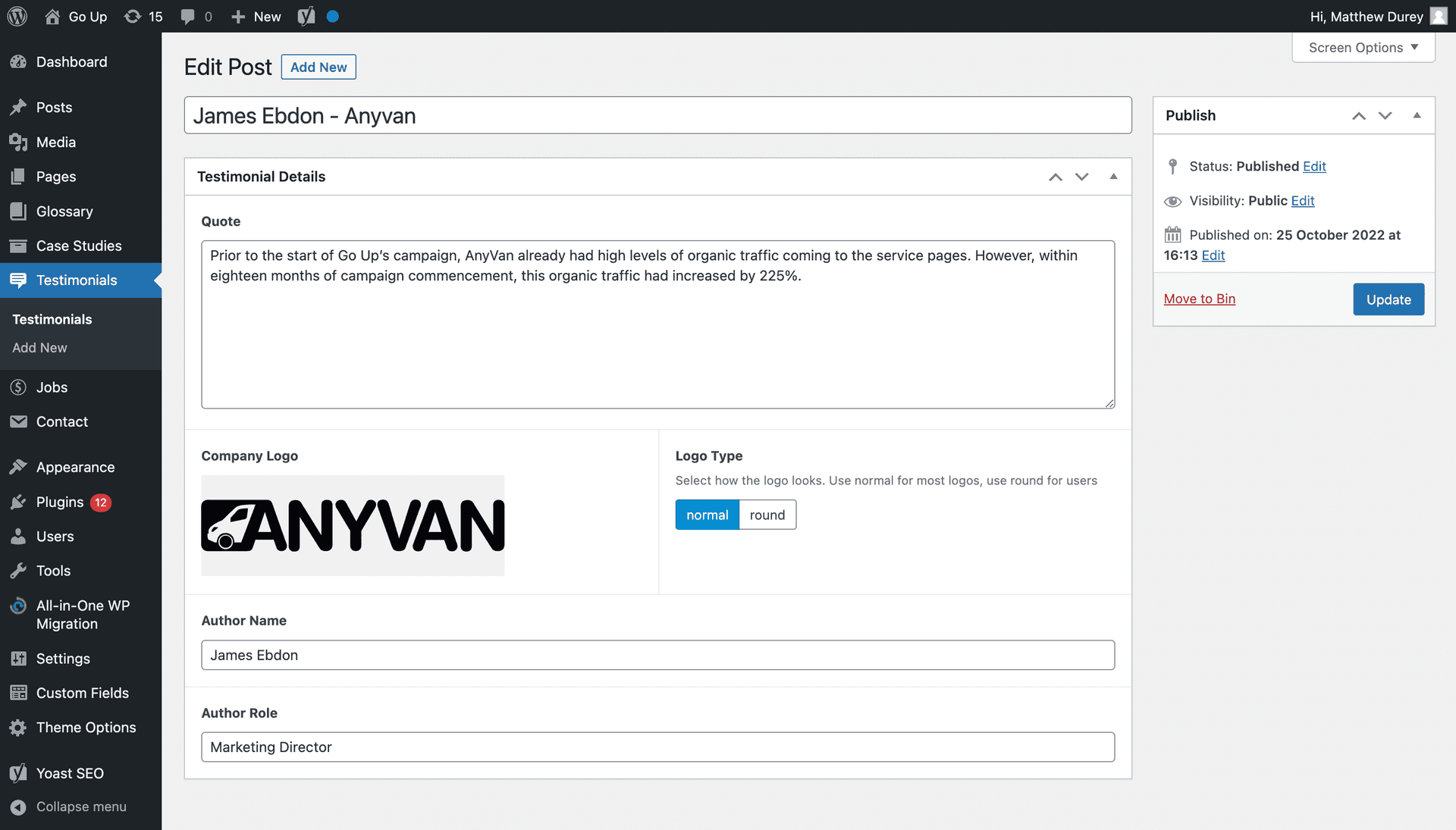The height and width of the screenshot is (830, 1456).
Task: Click the Case Studies icon
Action: click(x=18, y=246)
